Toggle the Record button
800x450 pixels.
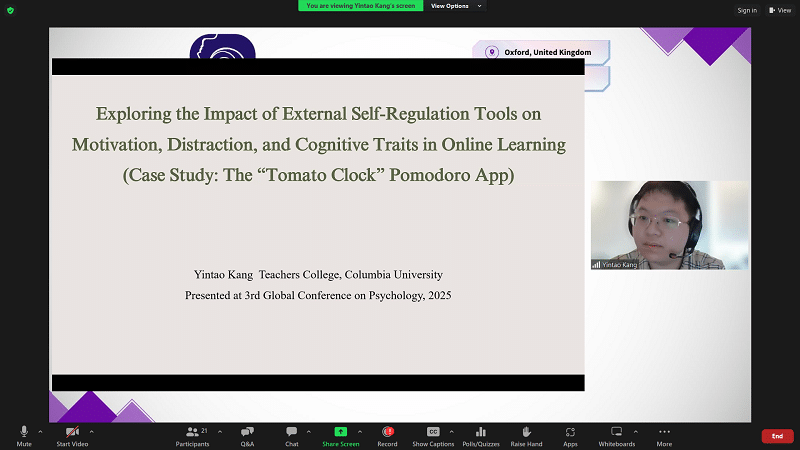[387, 434]
